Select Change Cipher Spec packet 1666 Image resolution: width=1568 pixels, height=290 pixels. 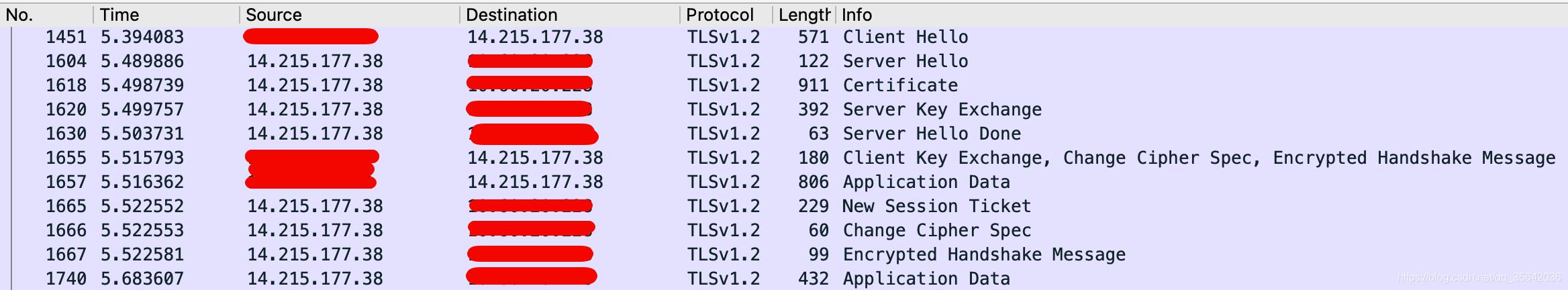coord(936,230)
